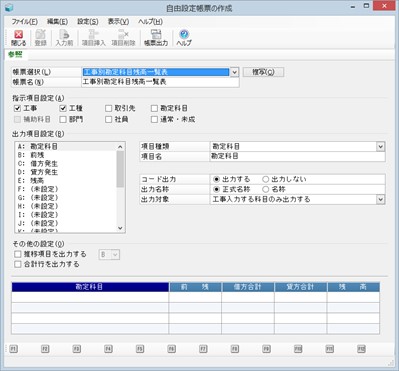Click the 項目挿入 toolbar icon
The height and width of the screenshot is (371, 399).
click(94, 38)
